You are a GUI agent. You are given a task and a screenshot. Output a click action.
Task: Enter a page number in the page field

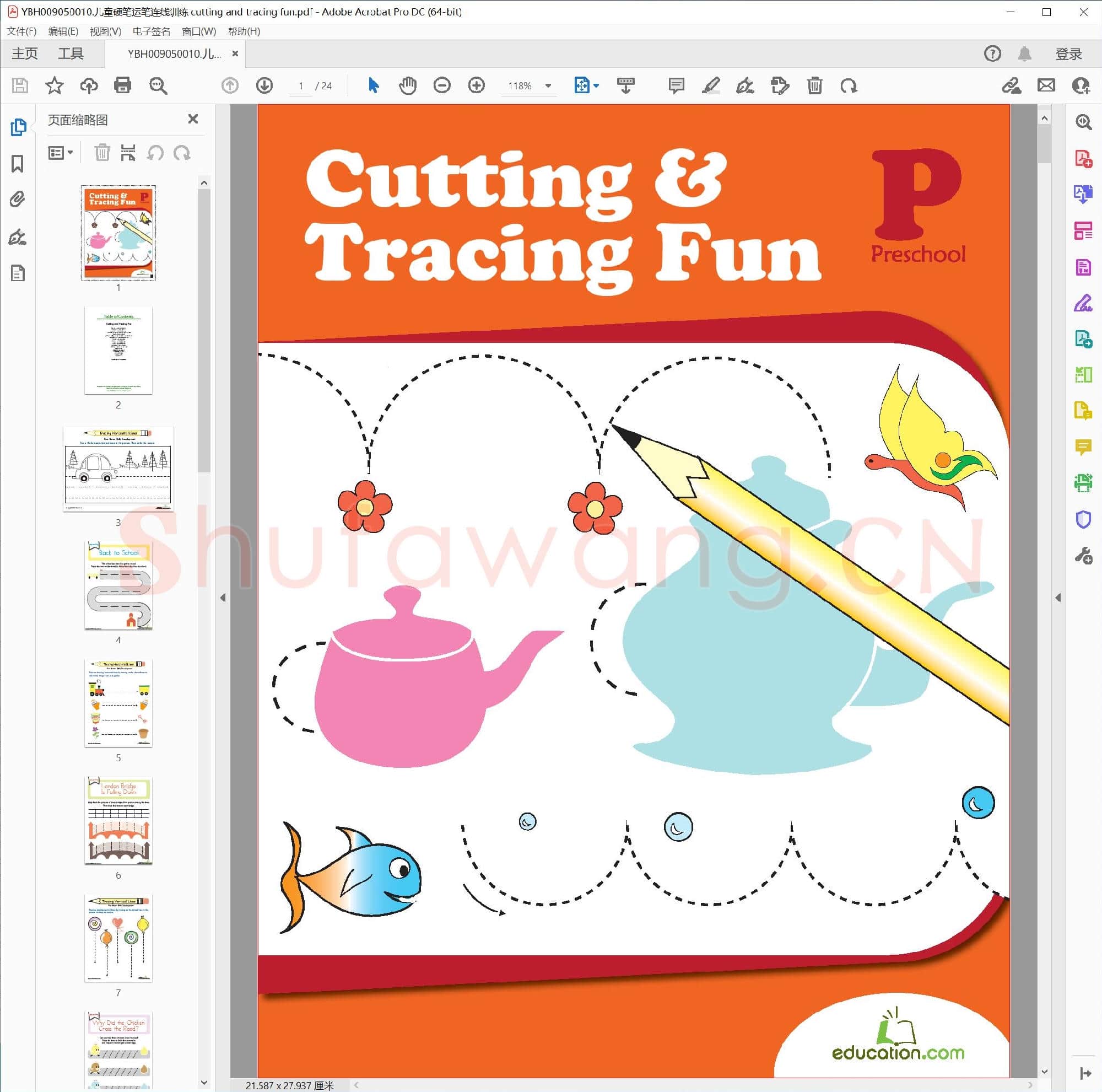(301, 85)
